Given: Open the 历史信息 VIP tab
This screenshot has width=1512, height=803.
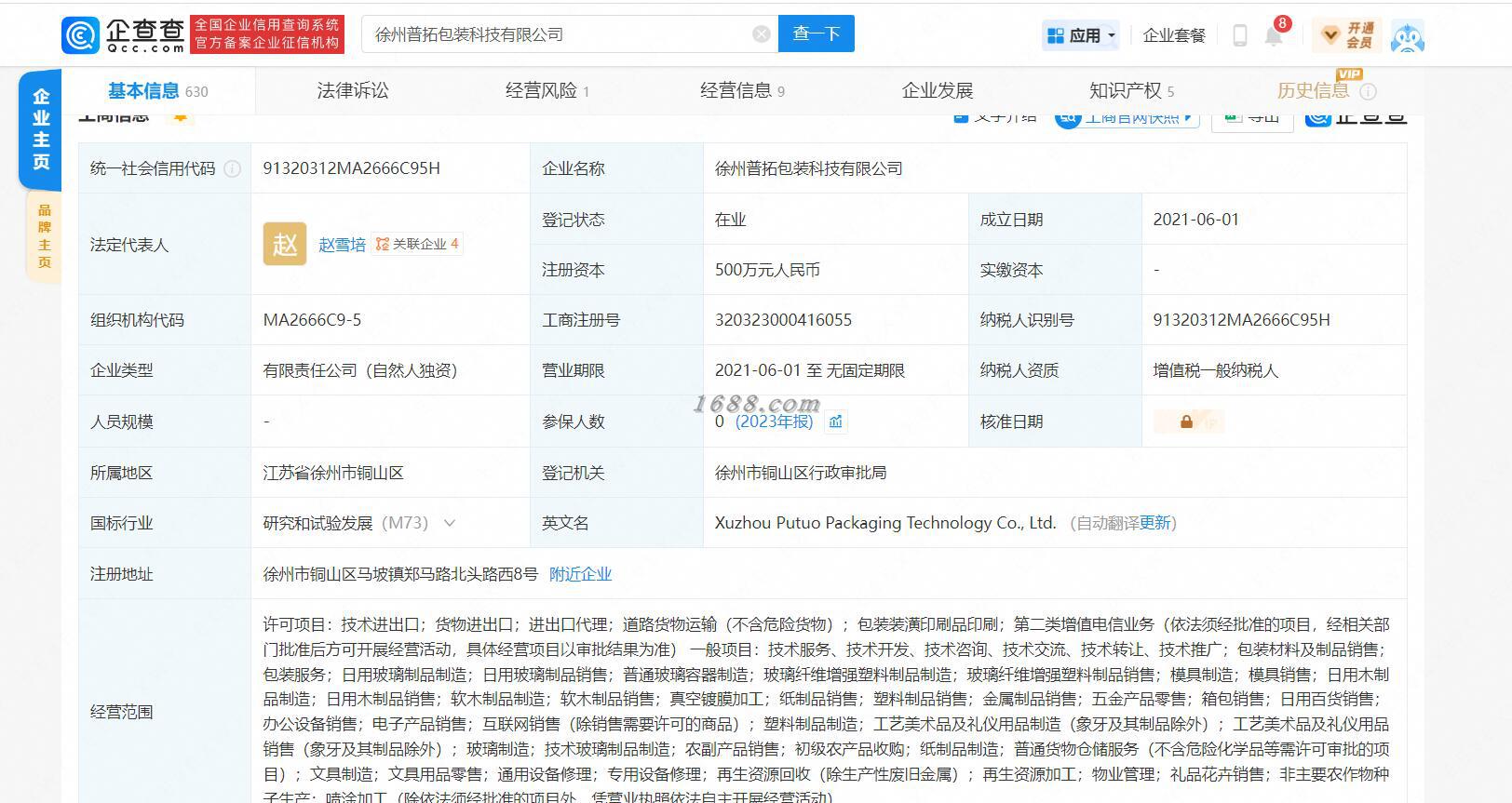Looking at the screenshot, I should 1313,90.
